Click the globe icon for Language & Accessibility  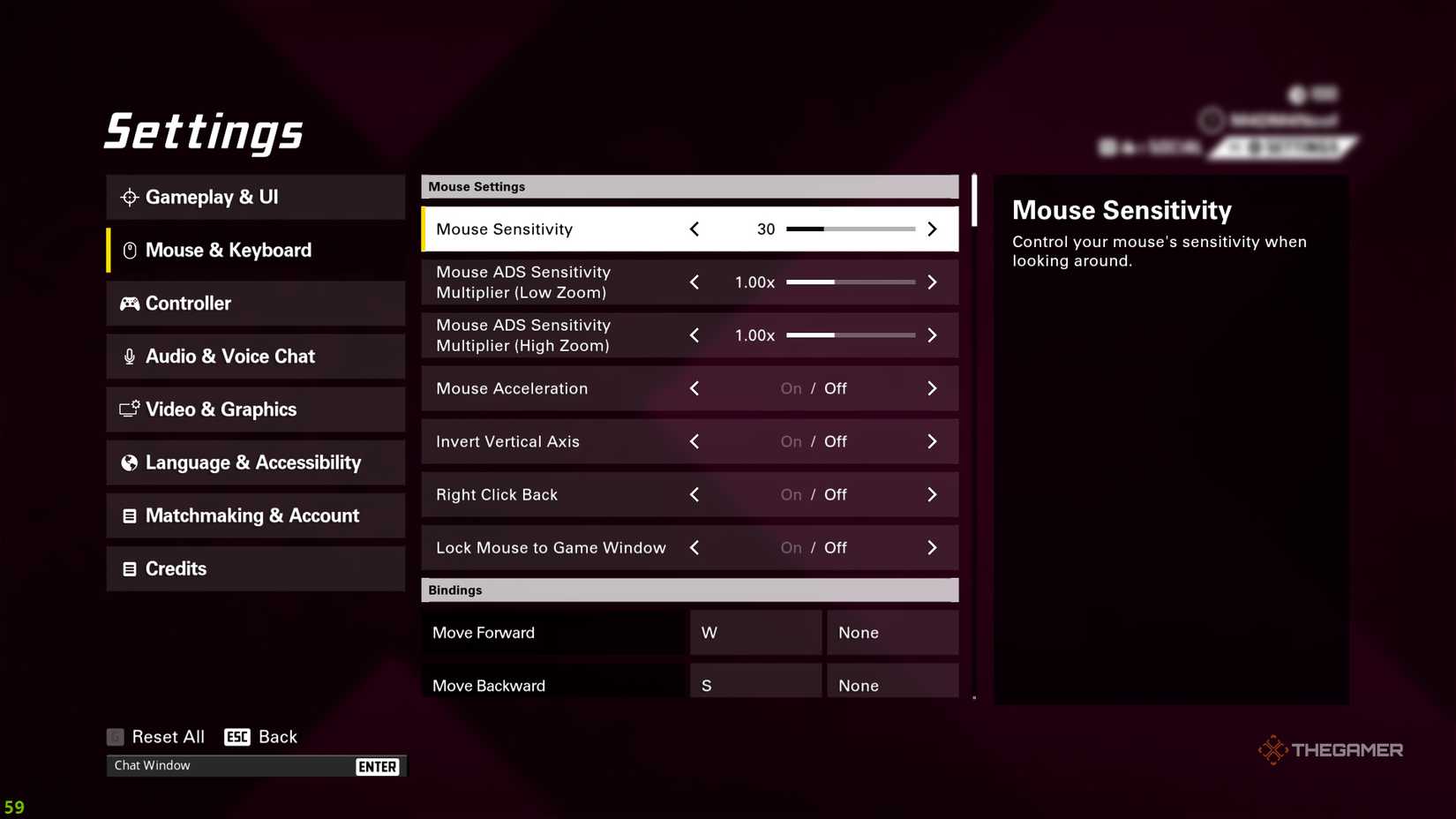(x=130, y=462)
